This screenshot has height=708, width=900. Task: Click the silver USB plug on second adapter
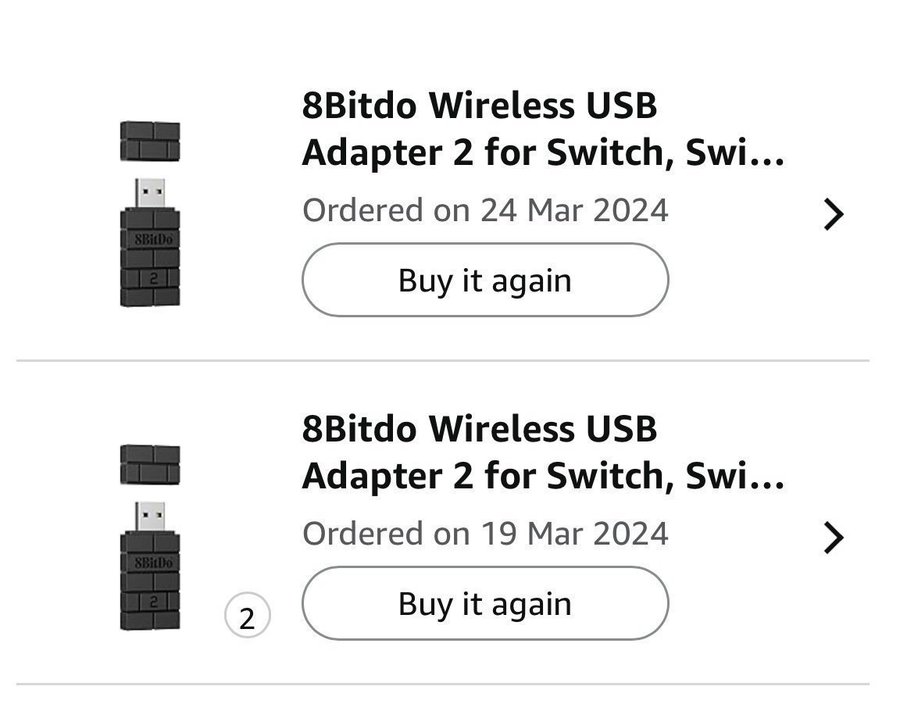coord(150,515)
